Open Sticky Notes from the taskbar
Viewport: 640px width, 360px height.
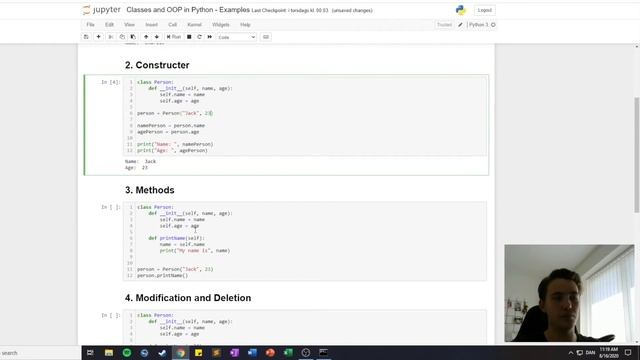tap(198, 353)
